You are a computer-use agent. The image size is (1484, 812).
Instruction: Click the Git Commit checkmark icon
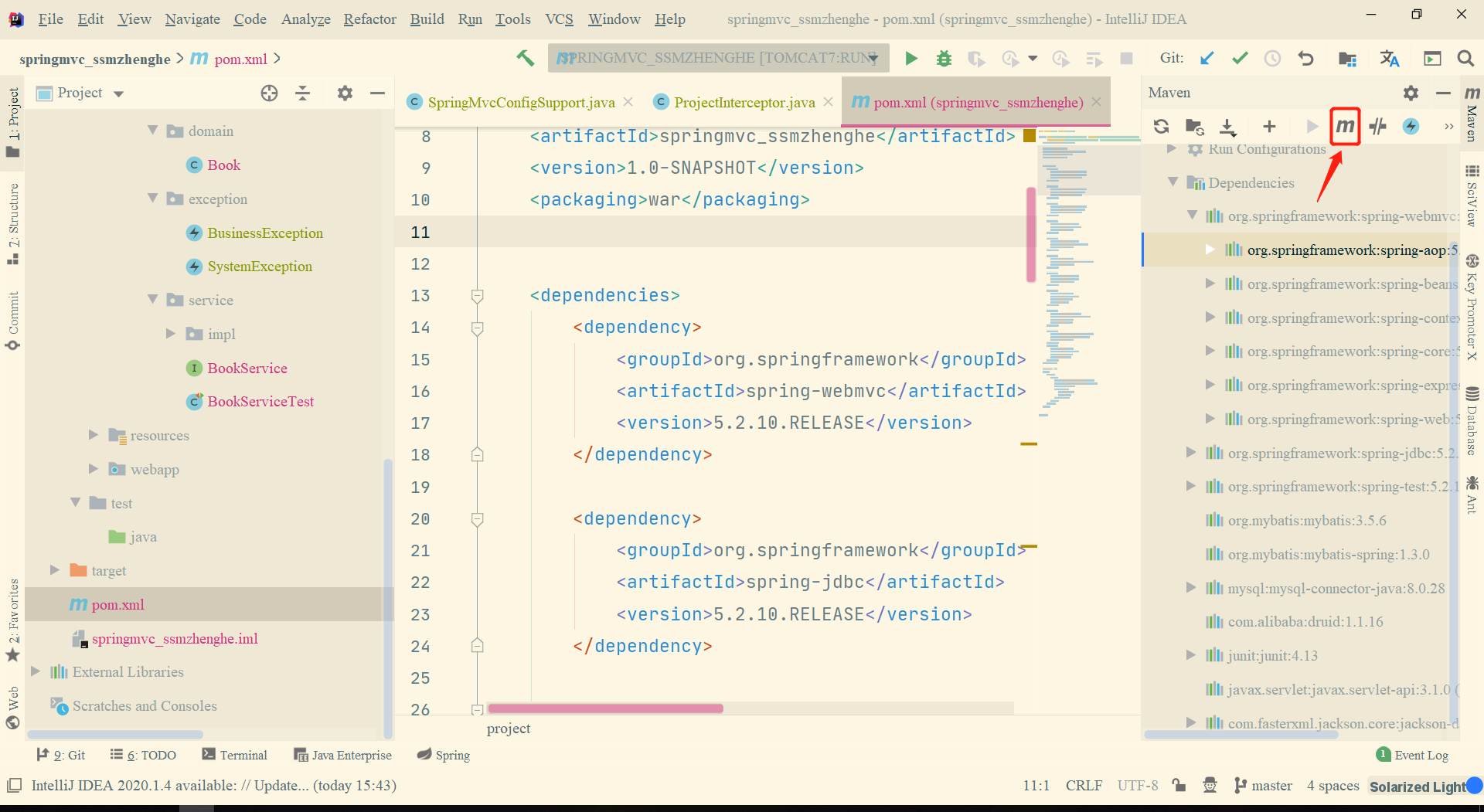(1240, 58)
